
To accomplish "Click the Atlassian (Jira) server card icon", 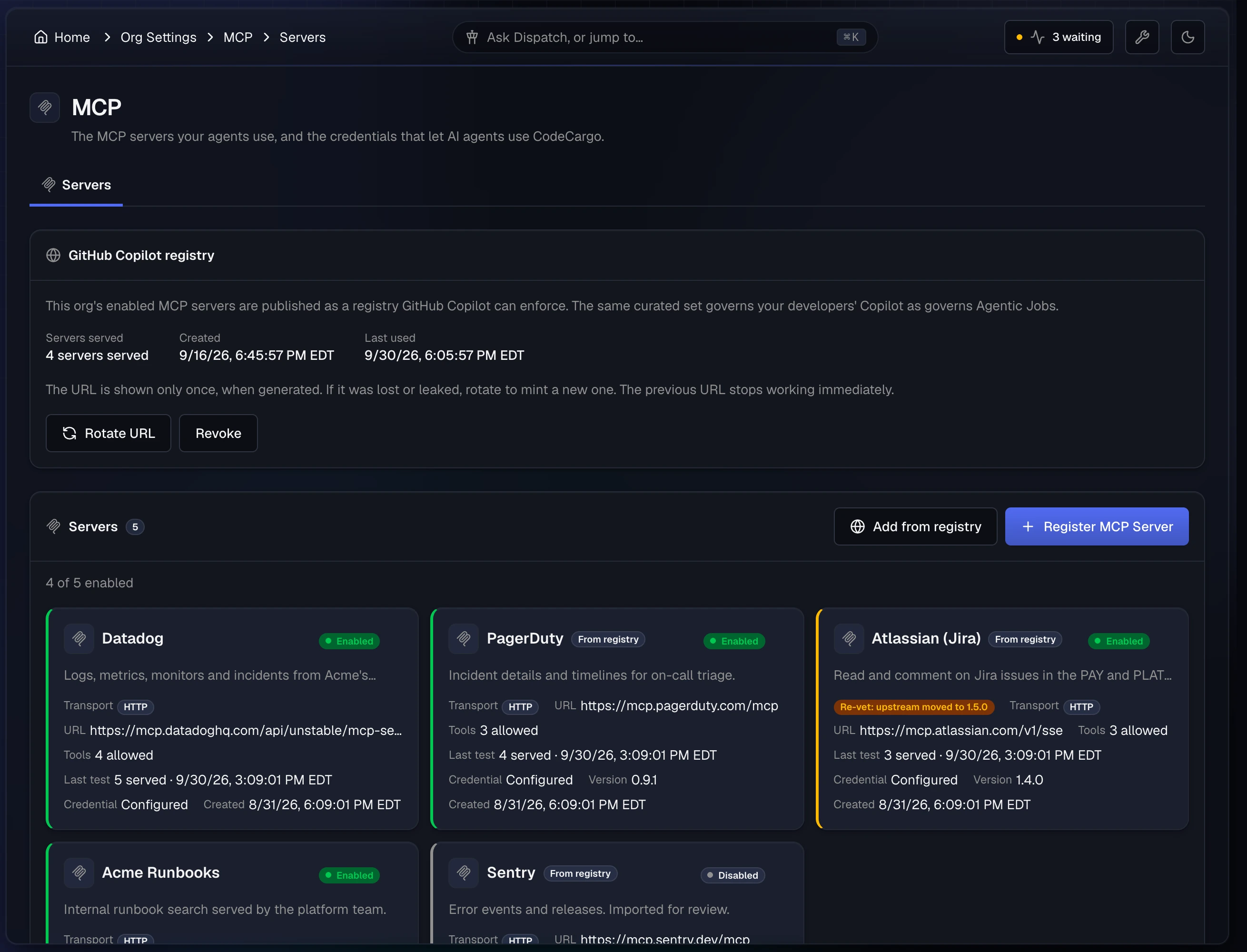I will (849, 639).
